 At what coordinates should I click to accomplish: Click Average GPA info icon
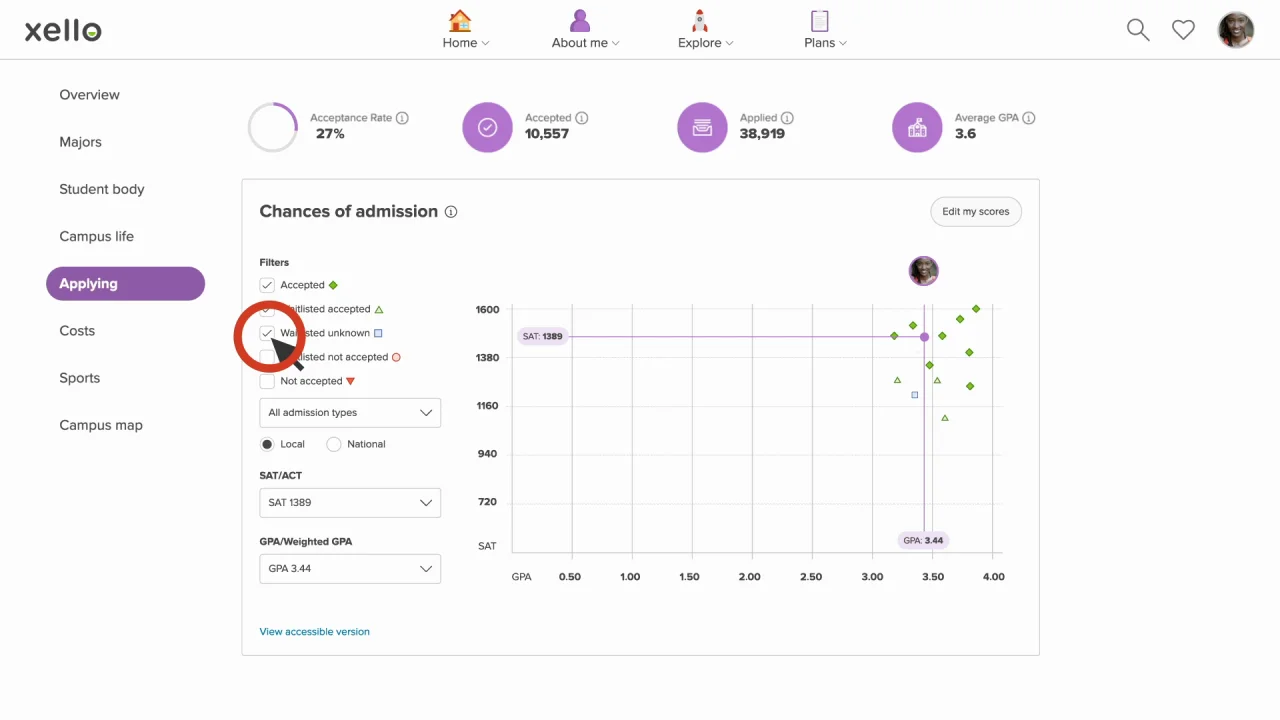coord(1029,118)
